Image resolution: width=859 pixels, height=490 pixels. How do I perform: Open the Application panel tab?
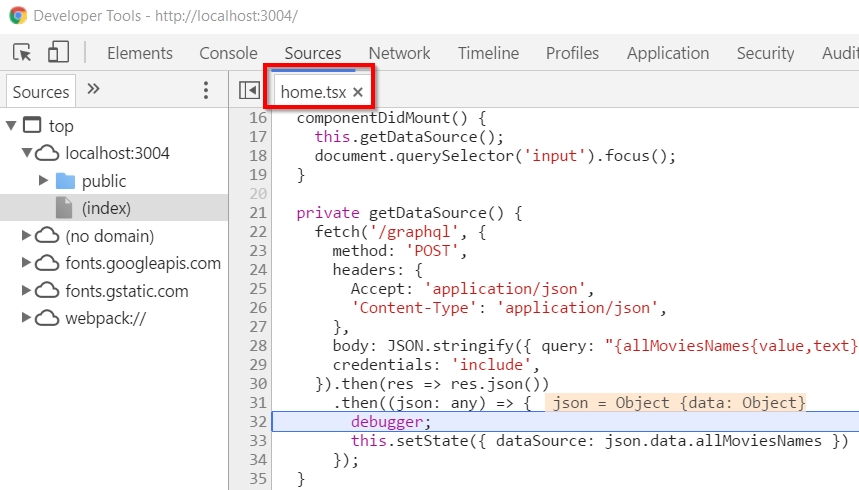point(668,53)
